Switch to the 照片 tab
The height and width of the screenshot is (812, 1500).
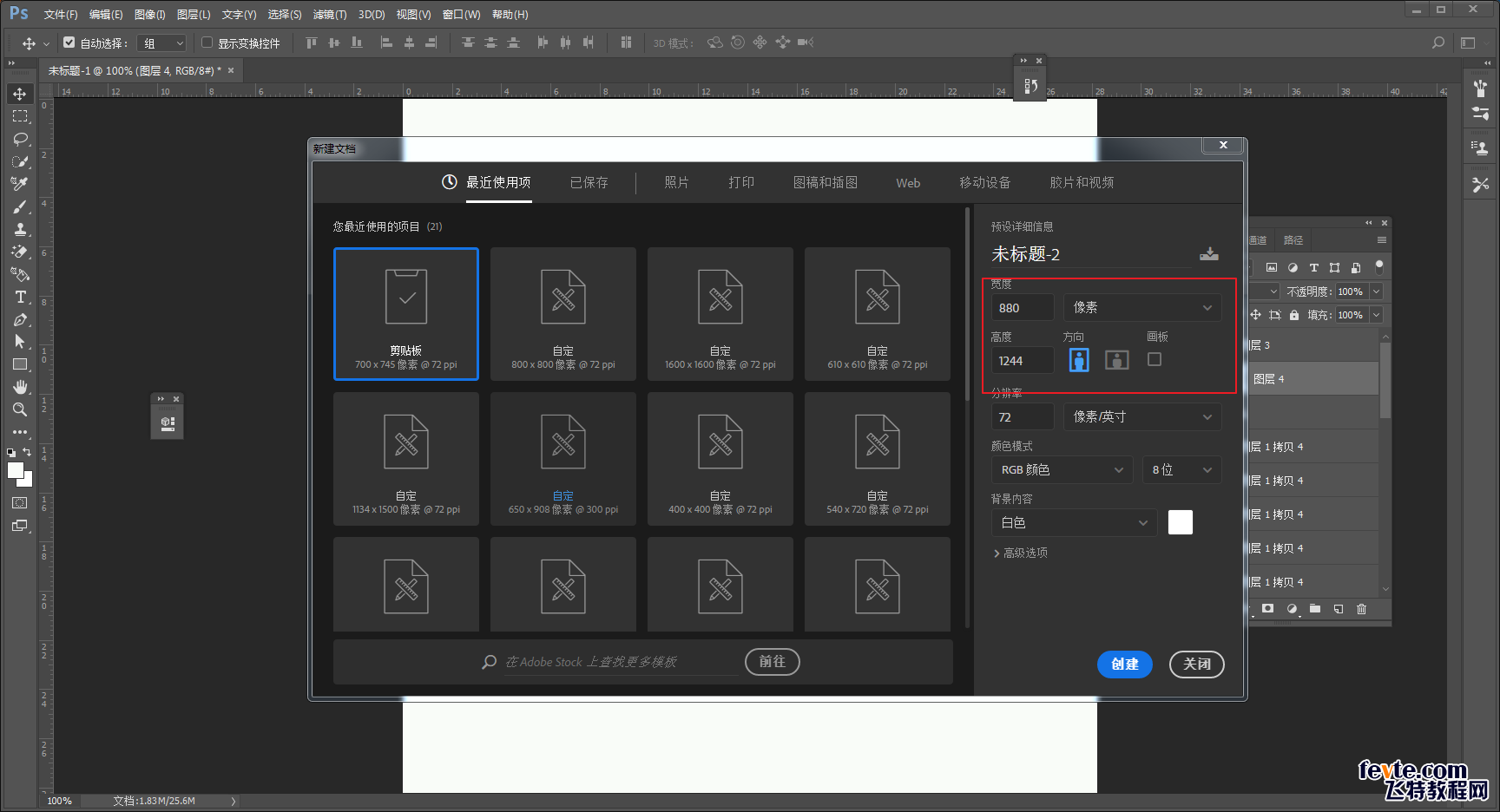click(676, 183)
